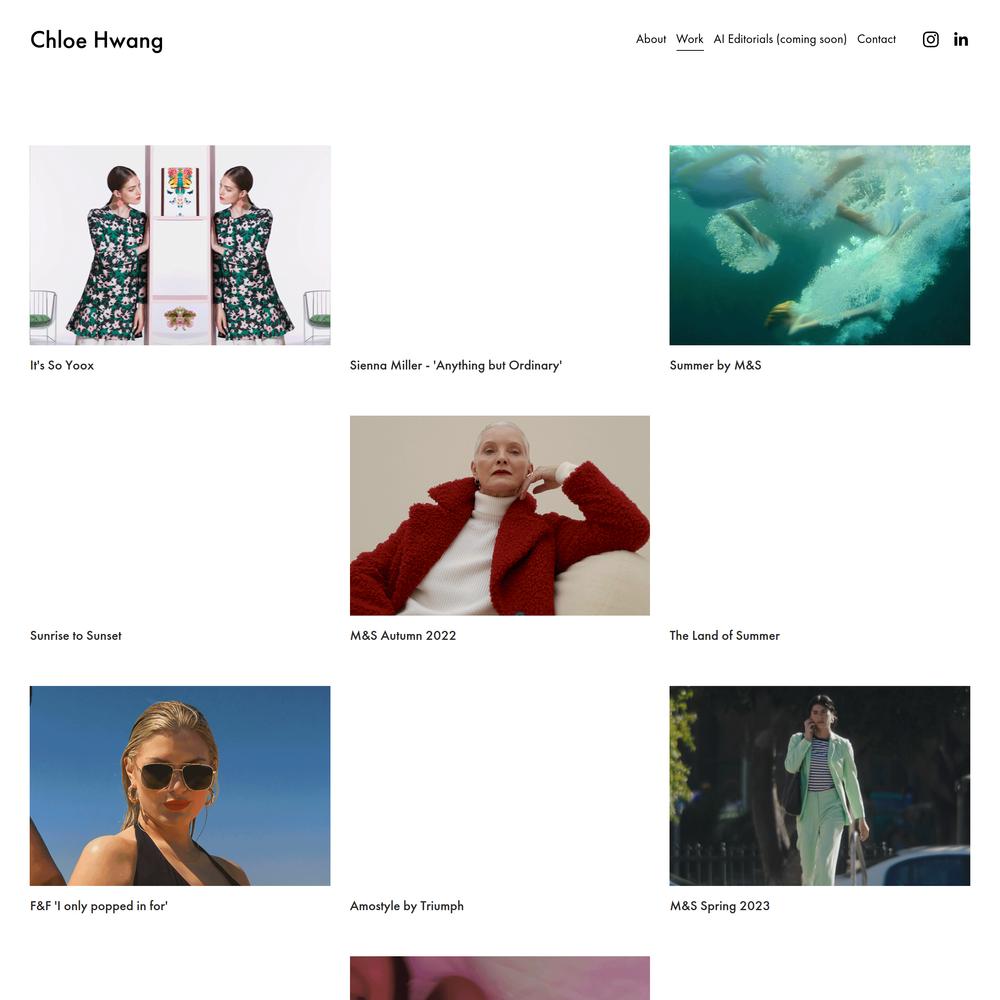The image size is (1000, 1000).
Task: Open the Instagram profile icon
Action: (930, 40)
